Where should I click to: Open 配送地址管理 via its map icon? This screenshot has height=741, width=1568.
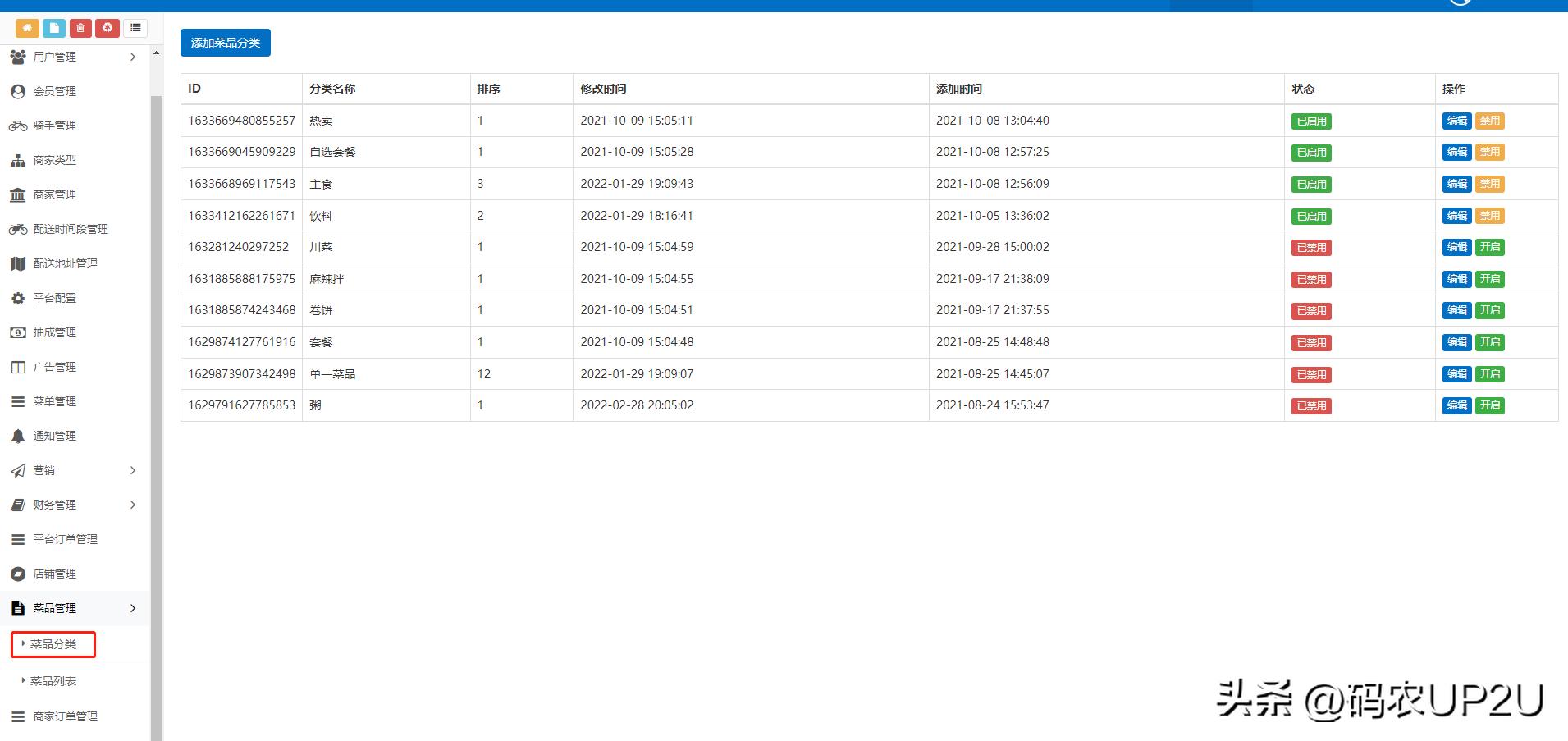(x=18, y=263)
